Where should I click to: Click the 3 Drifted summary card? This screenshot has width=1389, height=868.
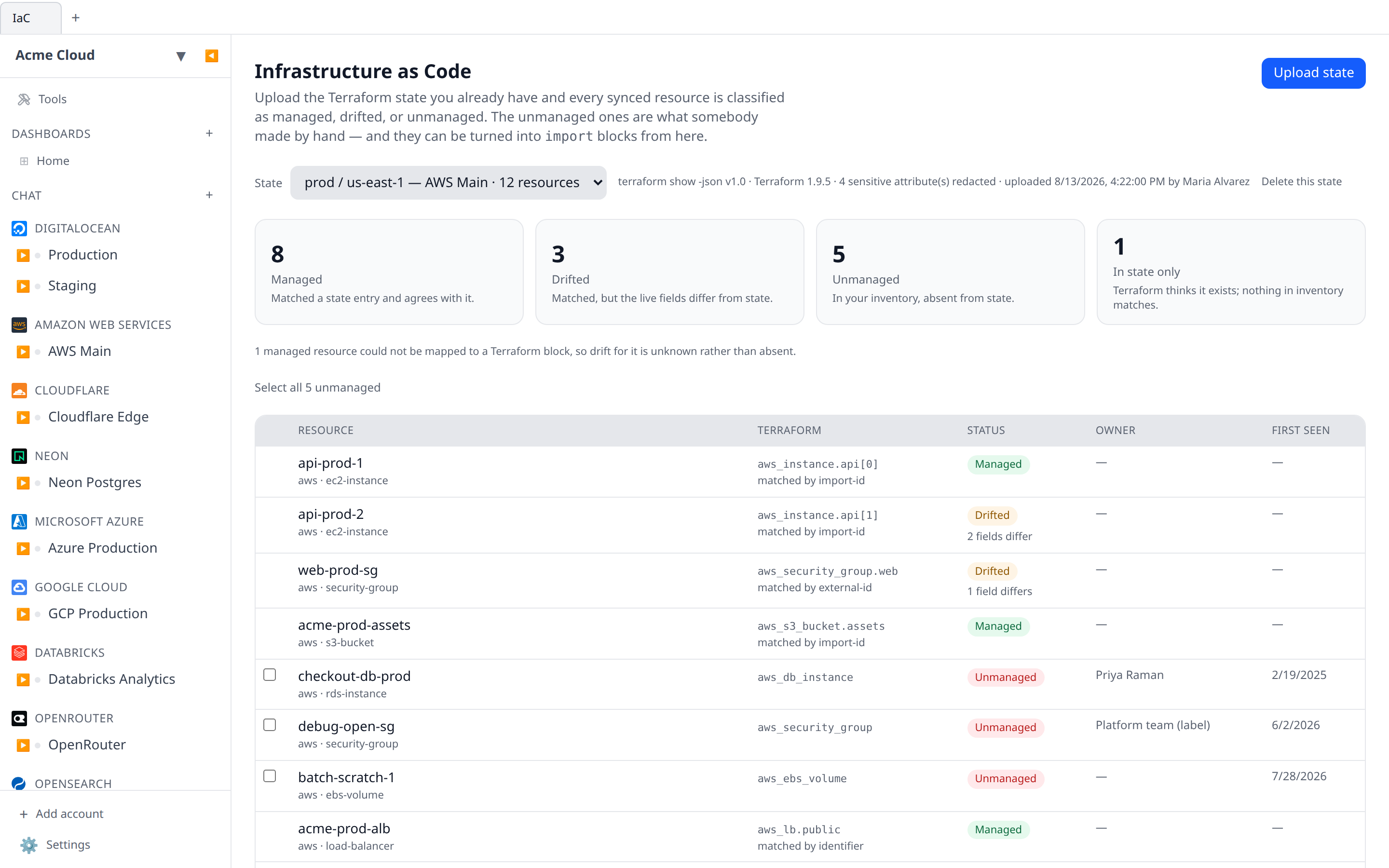670,272
